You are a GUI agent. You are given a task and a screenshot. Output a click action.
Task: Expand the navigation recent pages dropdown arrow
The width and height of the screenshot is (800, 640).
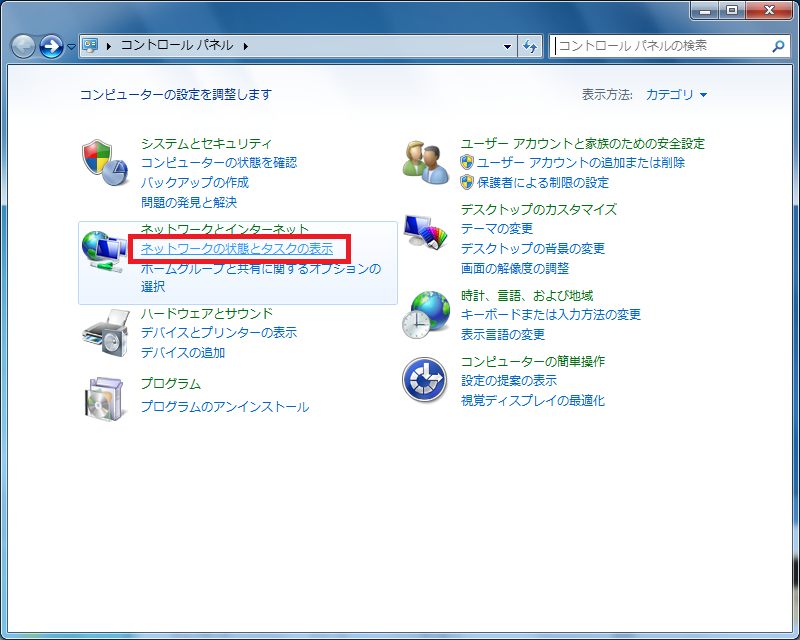[71, 47]
